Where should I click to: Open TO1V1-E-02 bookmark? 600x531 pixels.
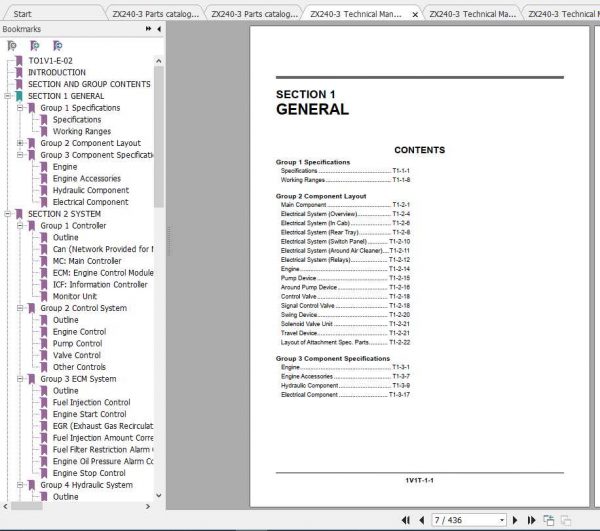coord(50,61)
